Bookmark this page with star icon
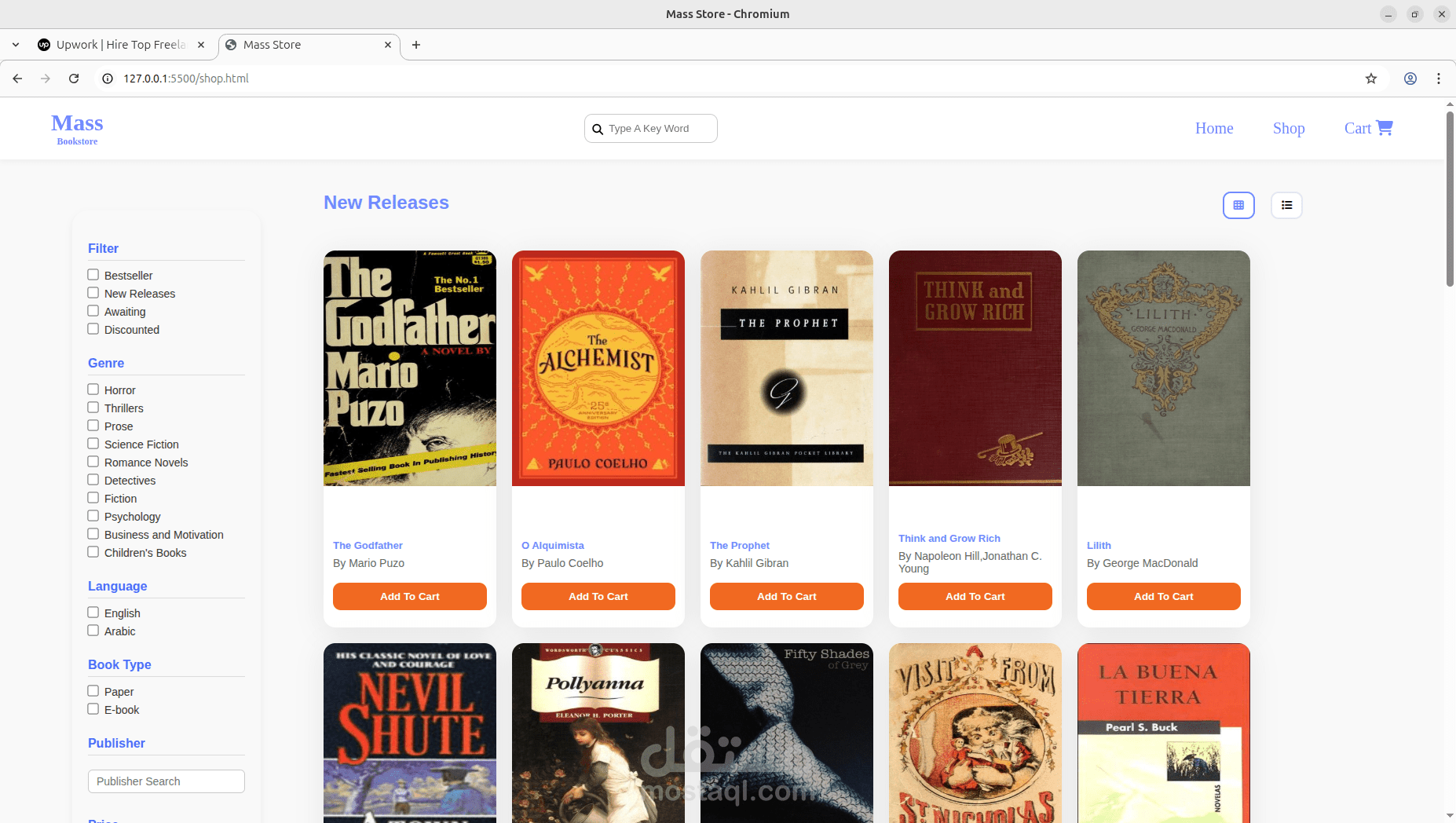The width and height of the screenshot is (1456, 823). click(1371, 79)
